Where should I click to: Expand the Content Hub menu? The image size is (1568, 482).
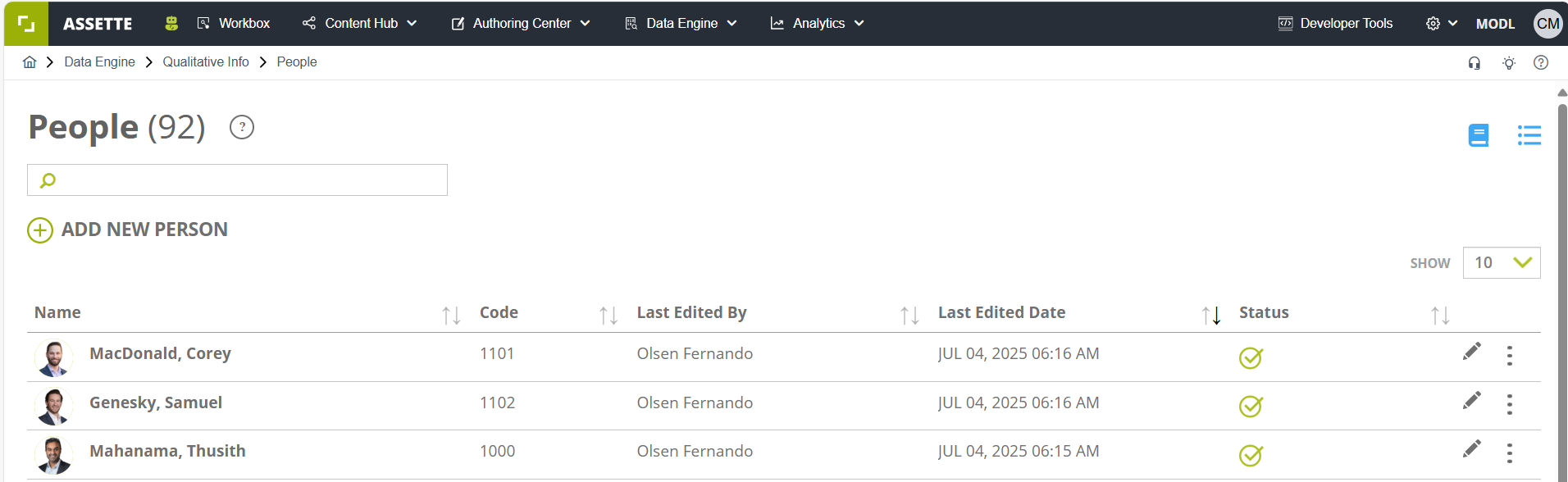[x=360, y=24]
